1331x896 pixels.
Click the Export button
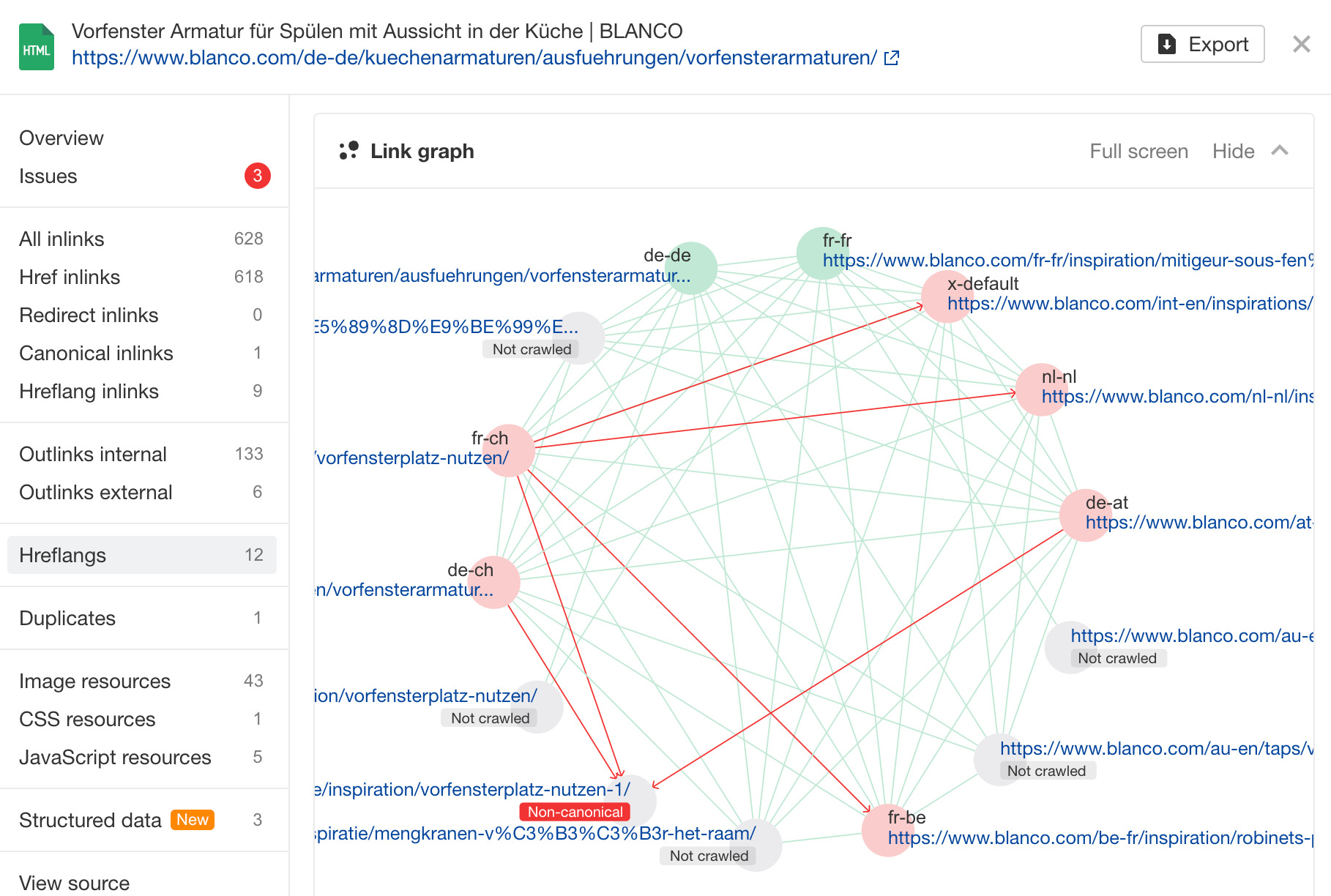(x=1202, y=44)
